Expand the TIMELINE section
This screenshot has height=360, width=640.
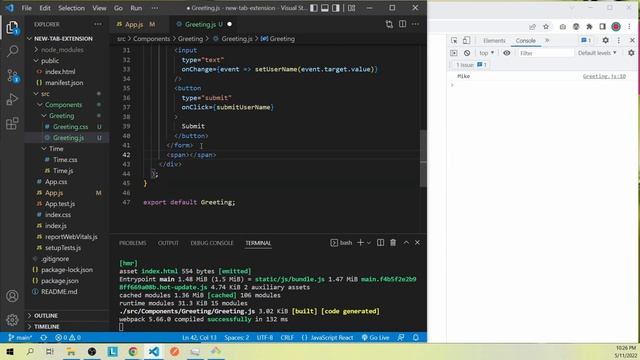pos(47,327)
